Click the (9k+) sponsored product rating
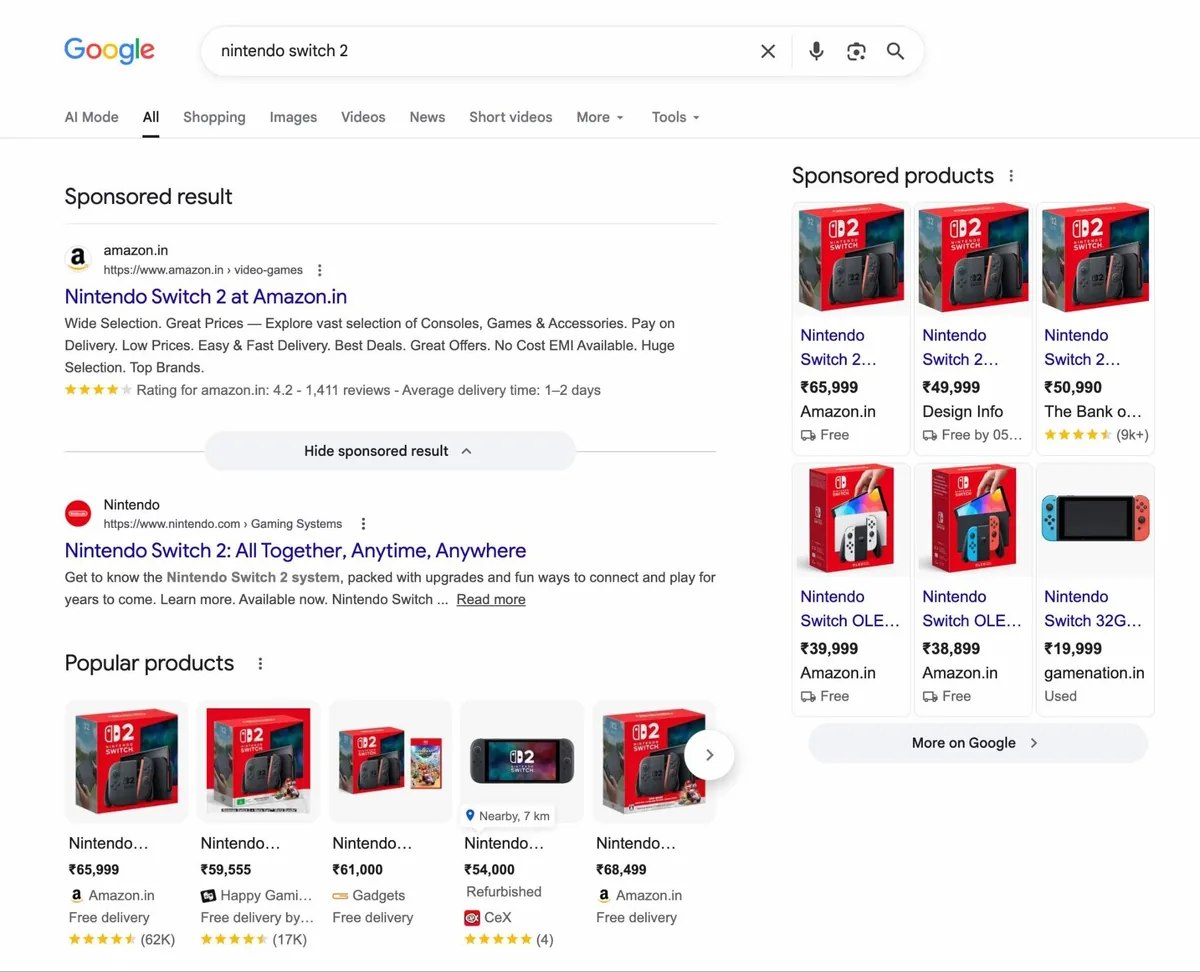1200x972 pixels. coord(1096,435)
